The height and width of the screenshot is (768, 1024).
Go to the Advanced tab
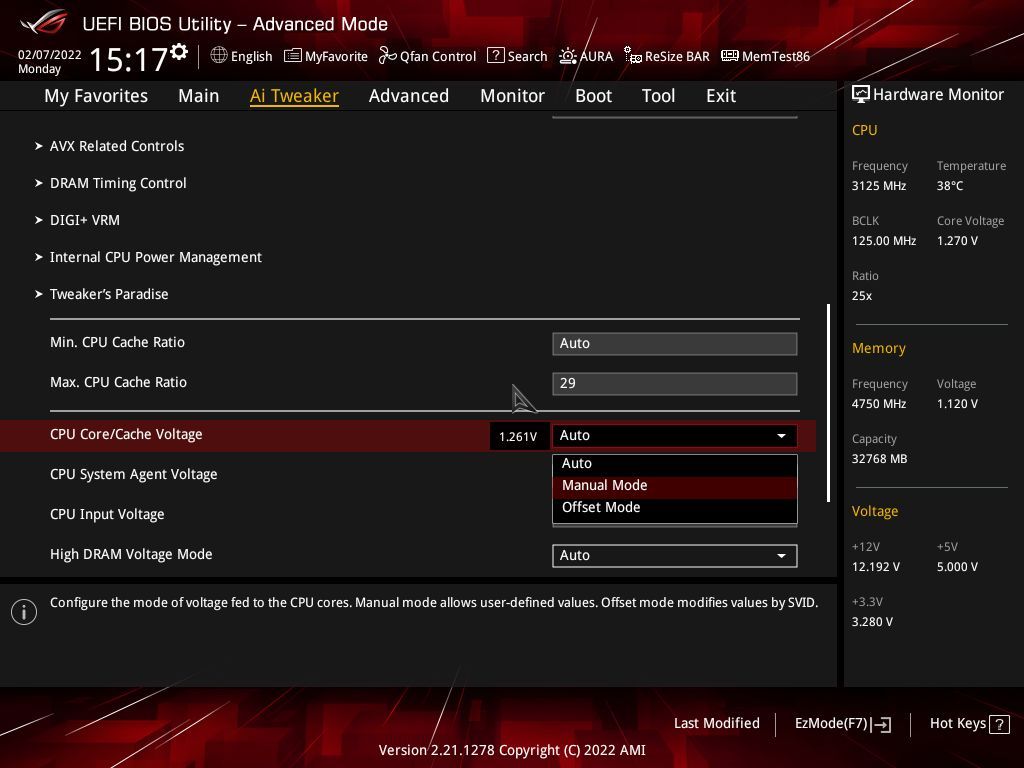pos(409,96)
